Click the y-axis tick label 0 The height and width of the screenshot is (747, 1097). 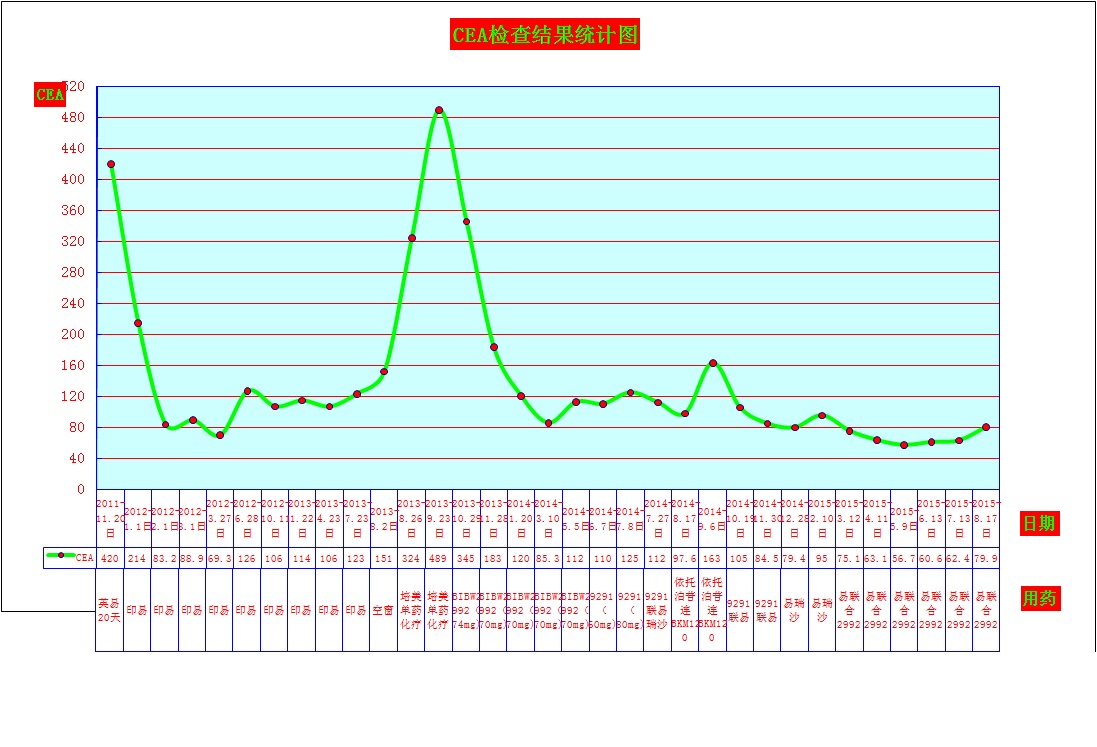80,490
